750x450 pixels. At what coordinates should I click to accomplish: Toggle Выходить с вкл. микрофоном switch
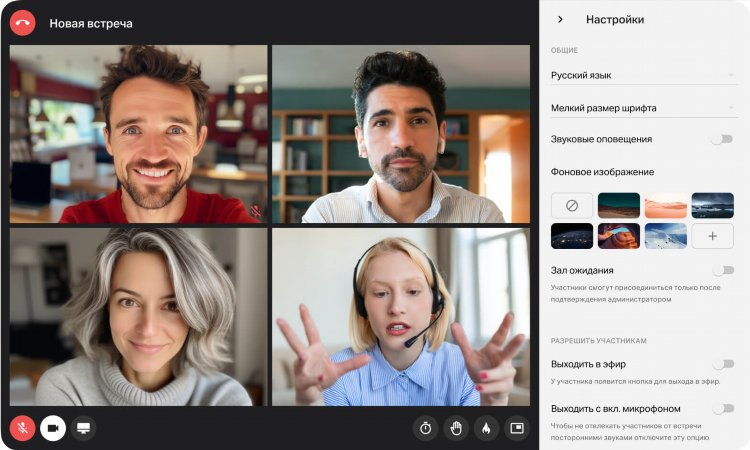(x=723, y=408)
